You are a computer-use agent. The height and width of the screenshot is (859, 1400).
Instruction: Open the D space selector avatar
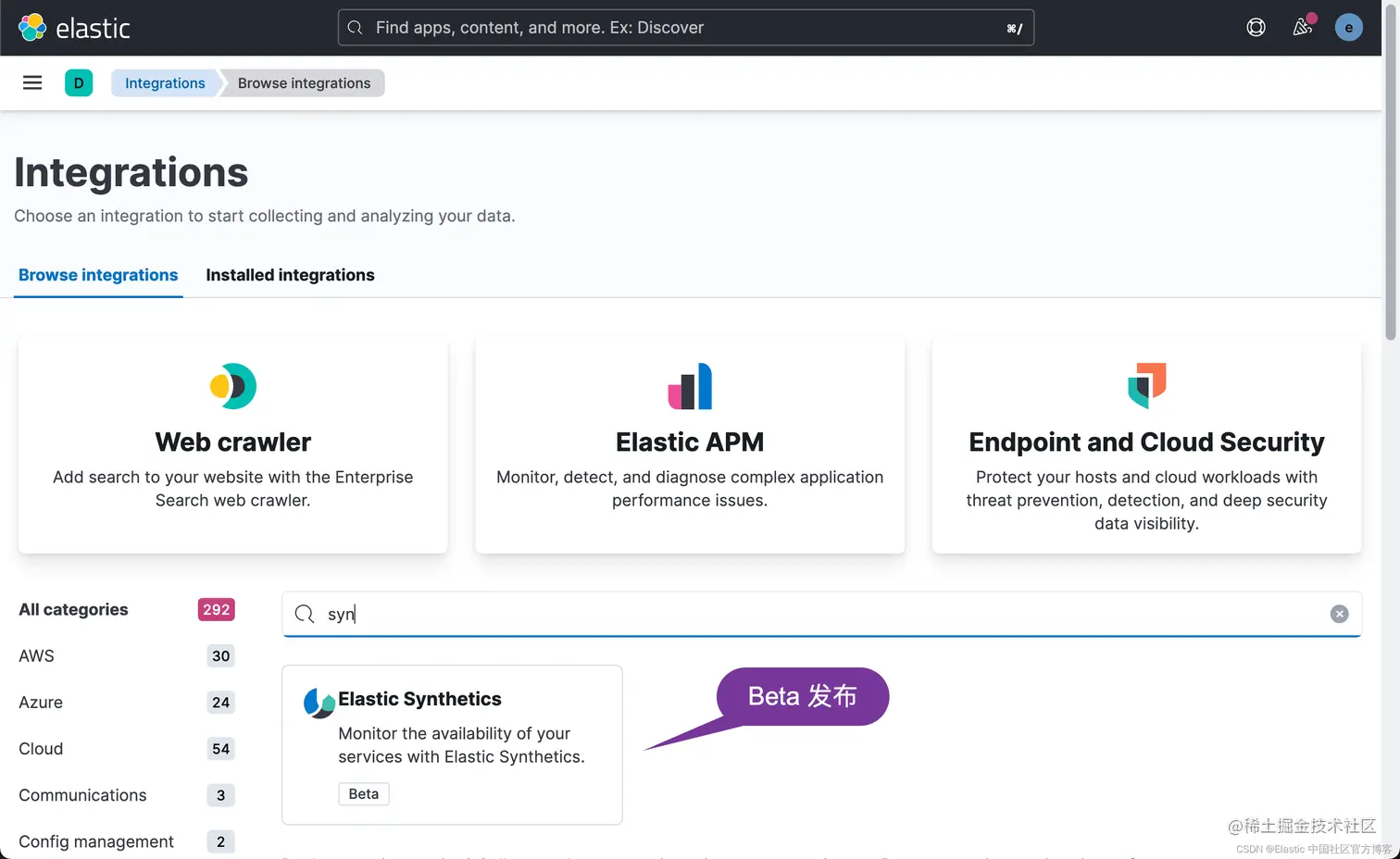(x=79, y=83)
